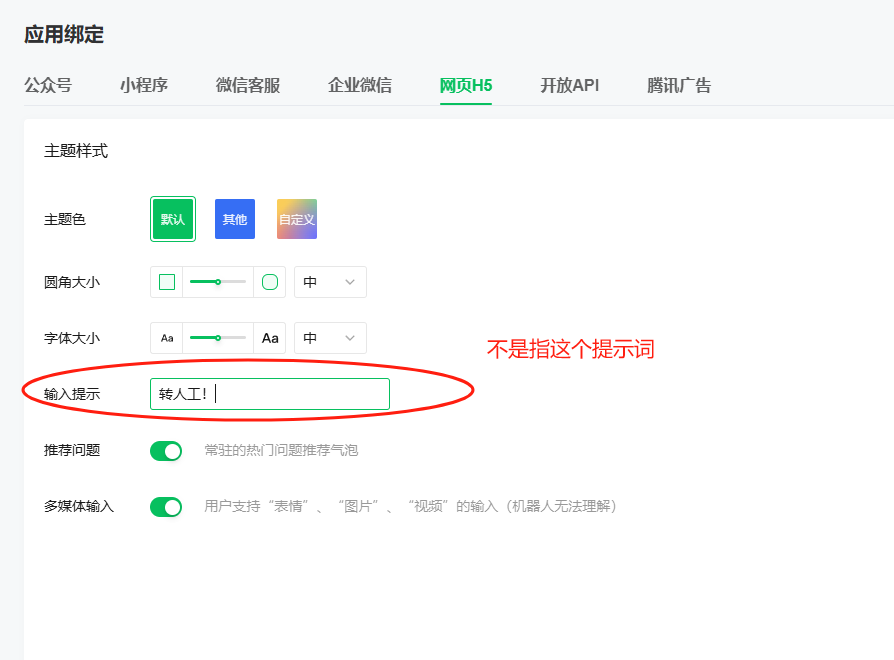The width and height of the screenshot is (894, 660).
Task: Open the 小程序 tab
Action: tap(144, 85)
